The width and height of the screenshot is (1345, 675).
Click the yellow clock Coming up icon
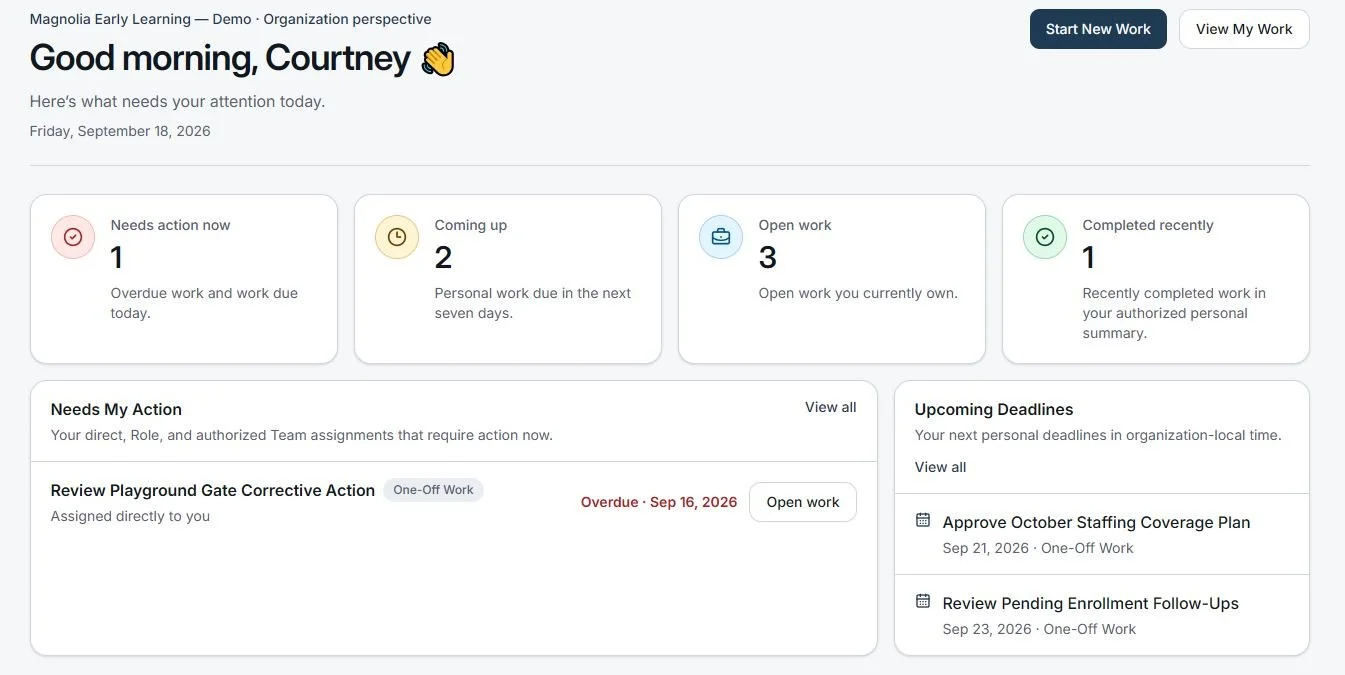pos(397,237)
